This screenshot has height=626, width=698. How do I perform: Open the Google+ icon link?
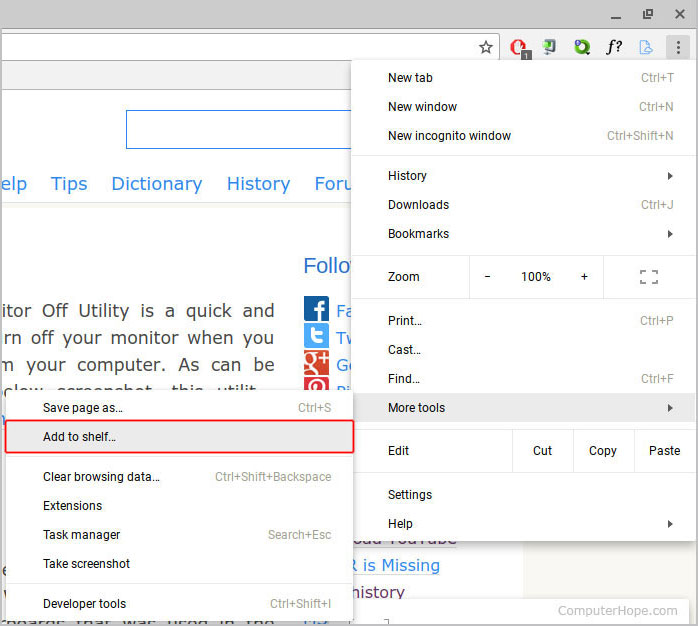coord(316,362)
